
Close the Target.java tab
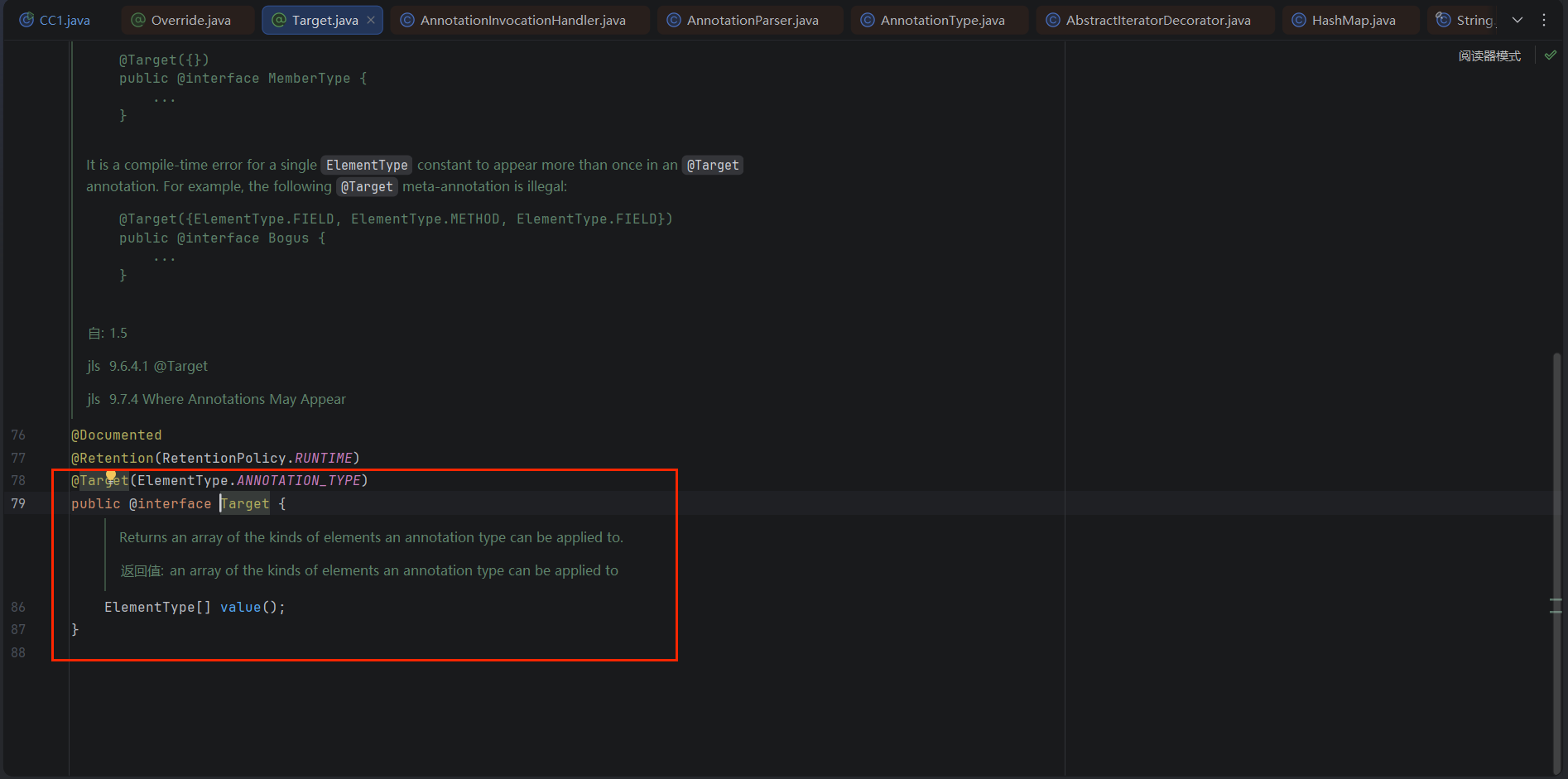click(x=371, y=20)
